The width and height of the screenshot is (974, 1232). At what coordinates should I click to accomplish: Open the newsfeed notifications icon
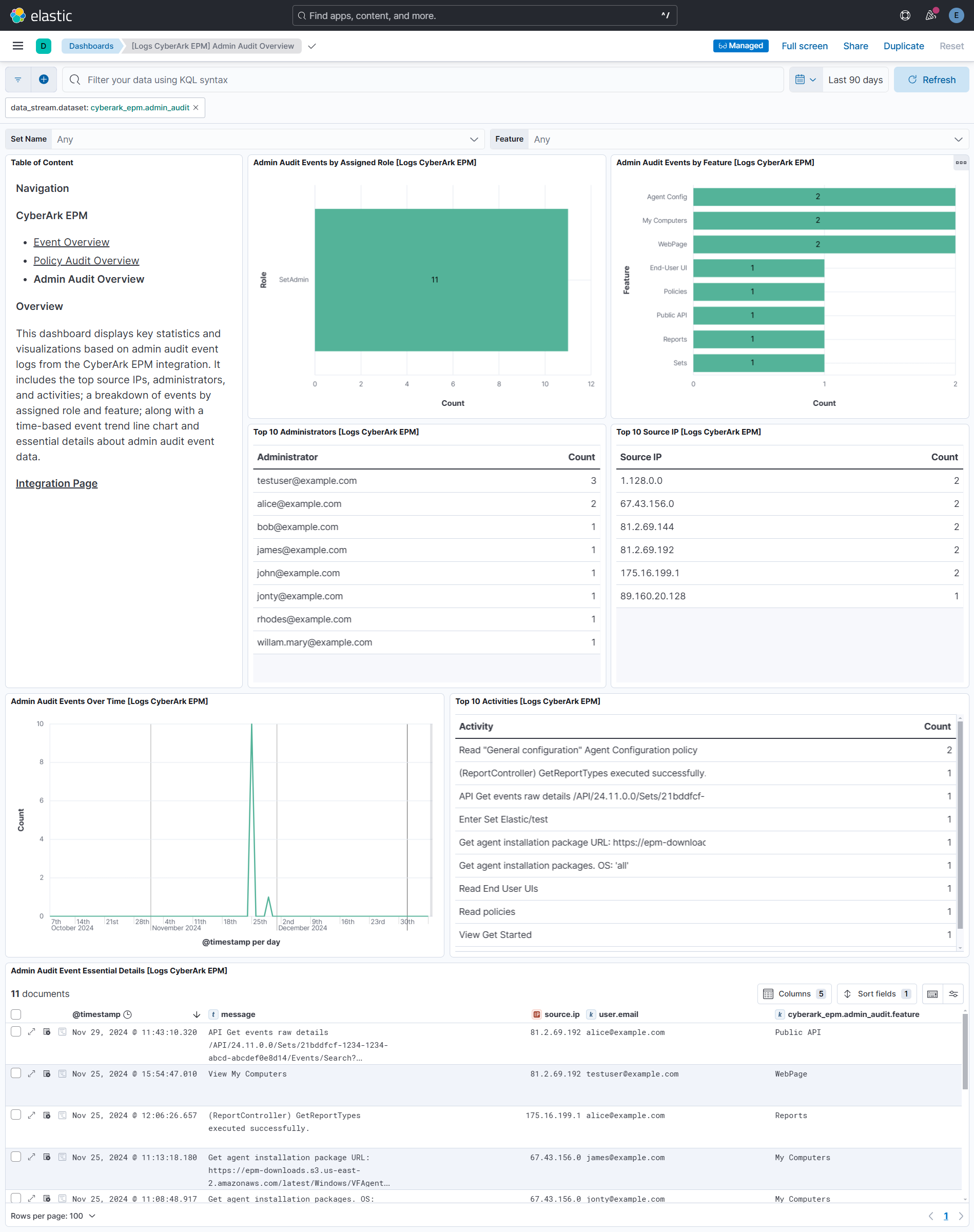[930, 15]
